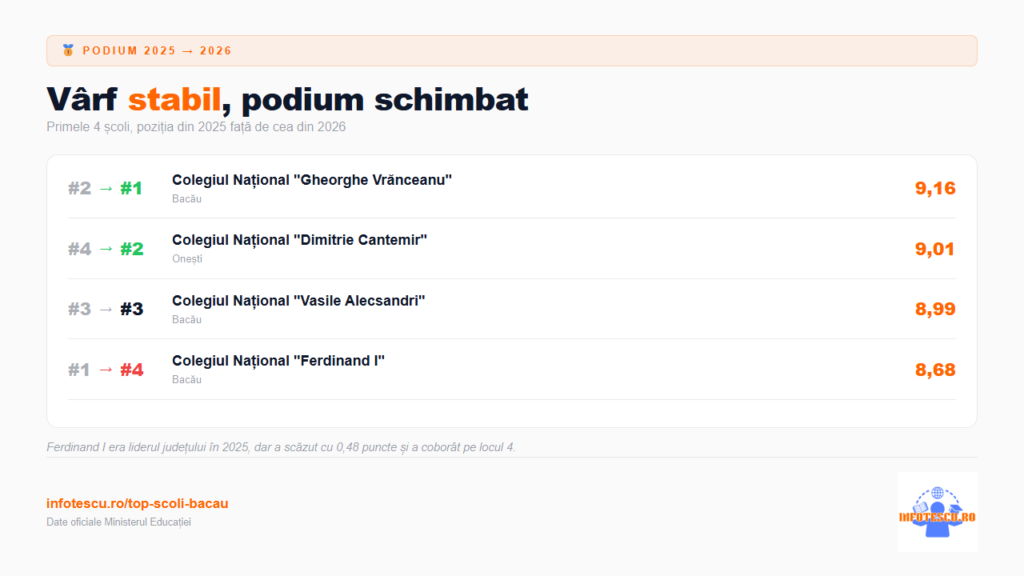Click the green arrow in the Dimitrie Cantemir row

[x=106, y=249]
